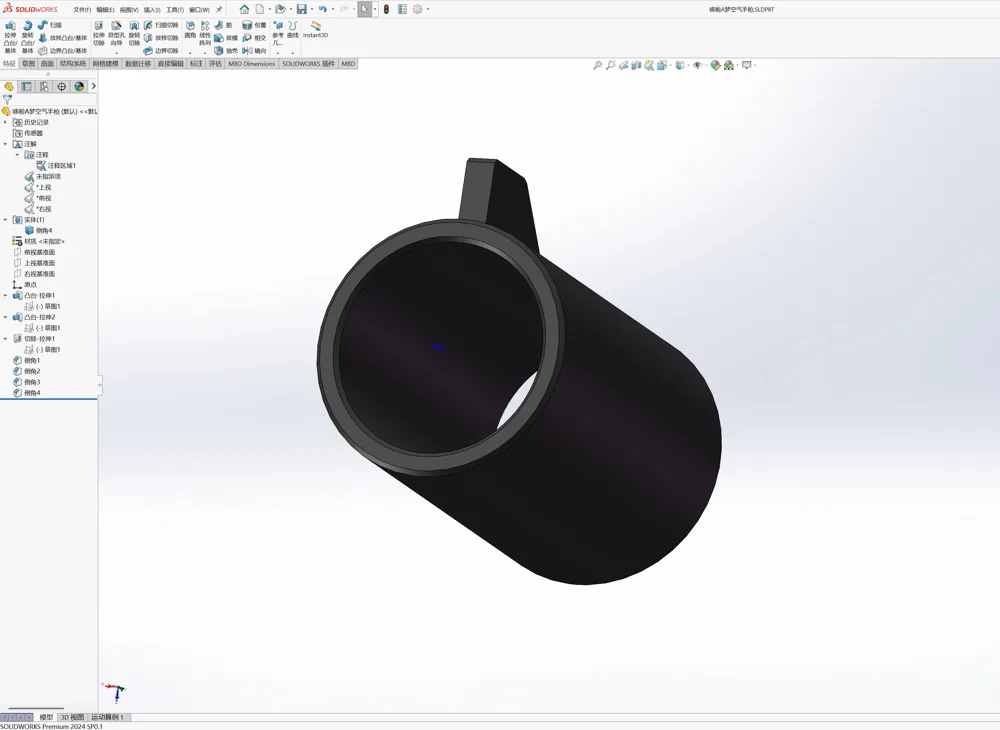Select 前视基准面 in the feature tree

(34, 252)
